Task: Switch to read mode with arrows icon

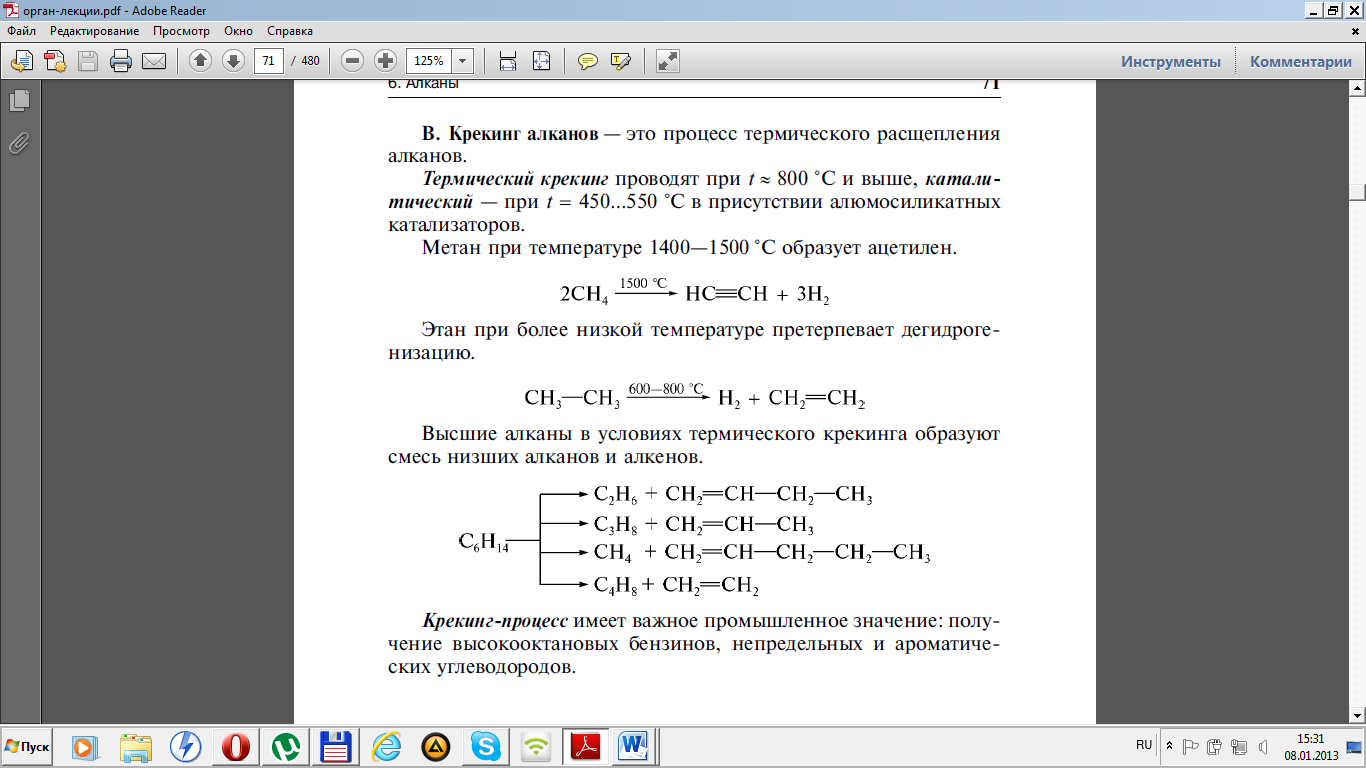Action: click(x=668, y=61)
